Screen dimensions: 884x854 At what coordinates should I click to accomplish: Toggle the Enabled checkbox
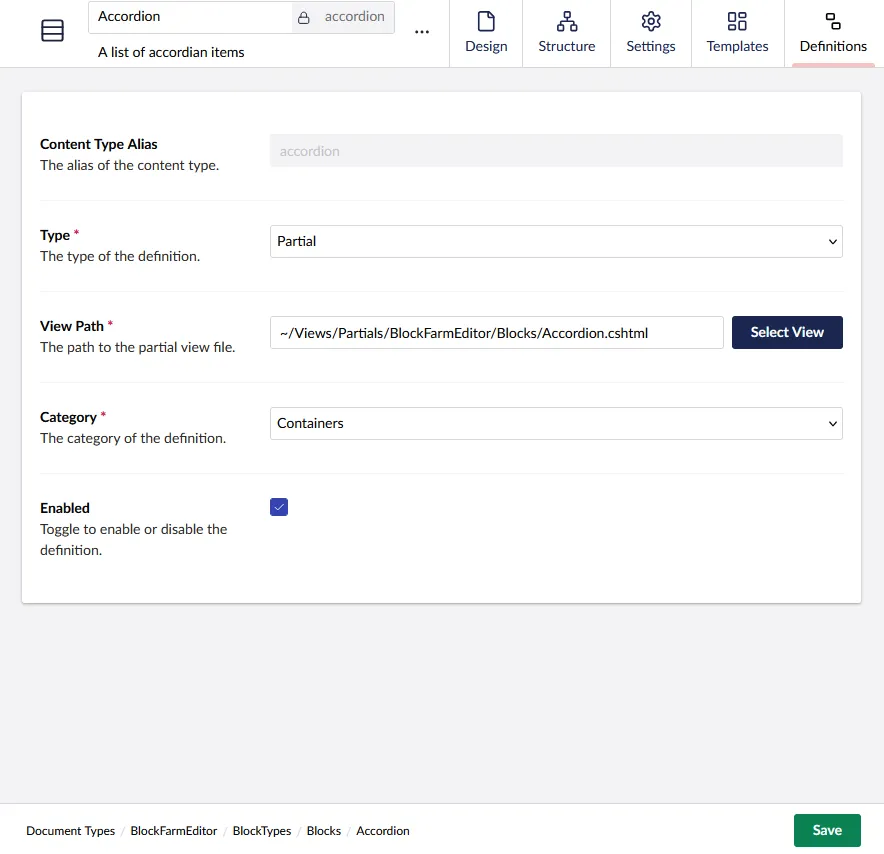tap(279, 507)
